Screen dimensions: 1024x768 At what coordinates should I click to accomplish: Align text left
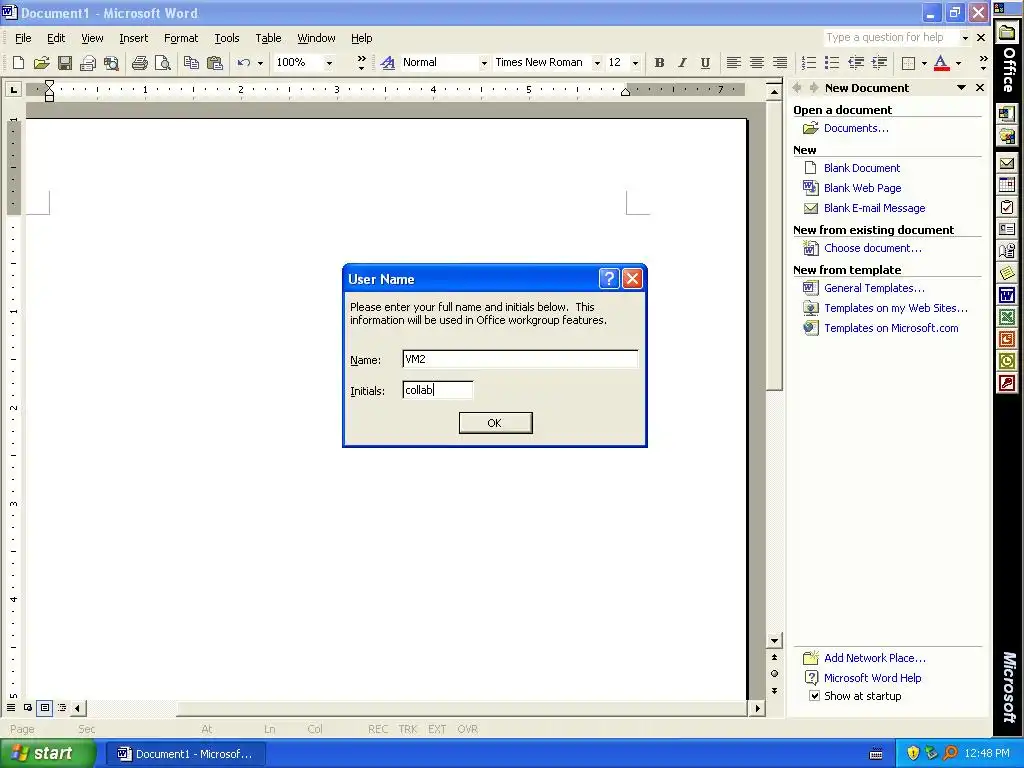coord(733,63)
